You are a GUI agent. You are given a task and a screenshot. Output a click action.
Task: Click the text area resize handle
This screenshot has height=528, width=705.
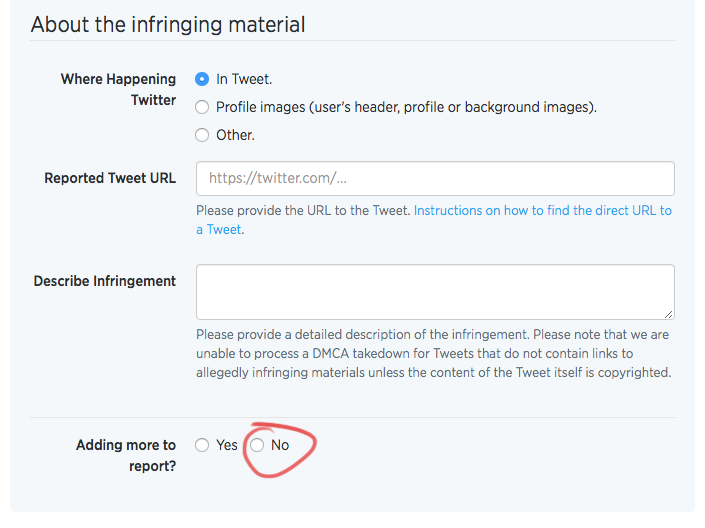click(669, 314)
